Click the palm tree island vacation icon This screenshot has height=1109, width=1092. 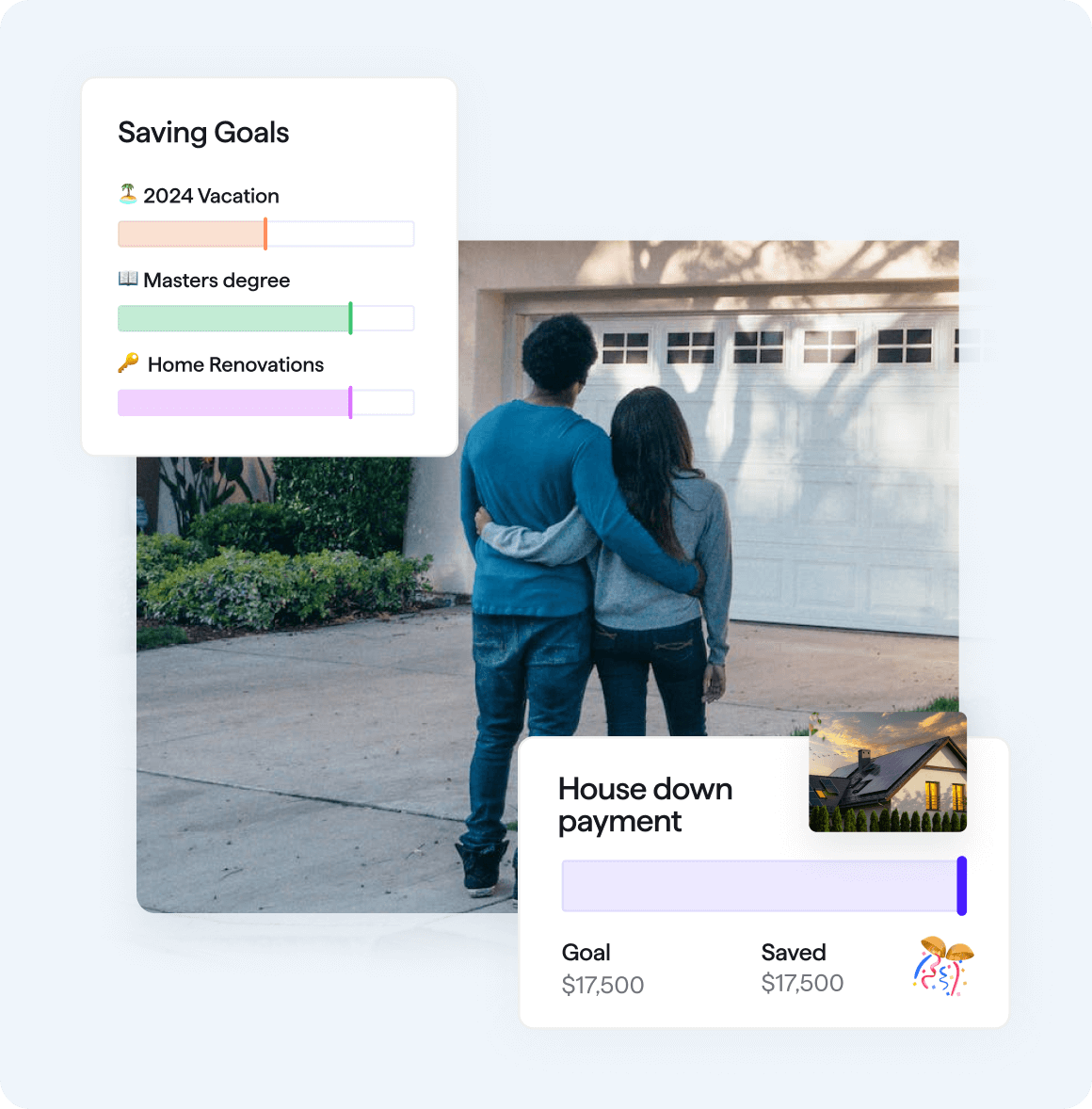128,194
